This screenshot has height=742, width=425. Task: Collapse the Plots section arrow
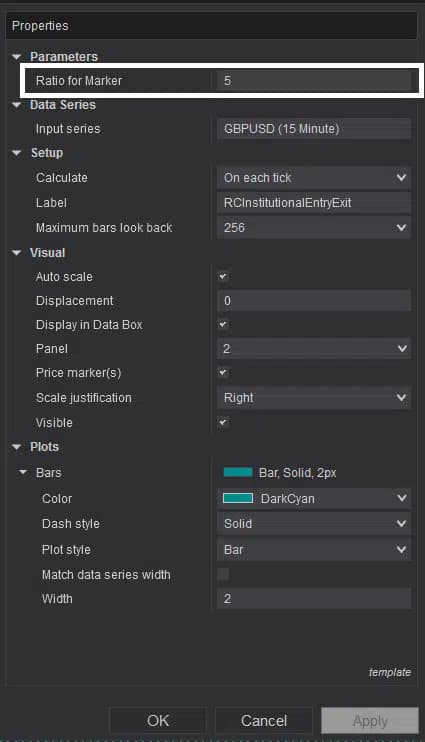pyautogui.click(x=17, y=447)
